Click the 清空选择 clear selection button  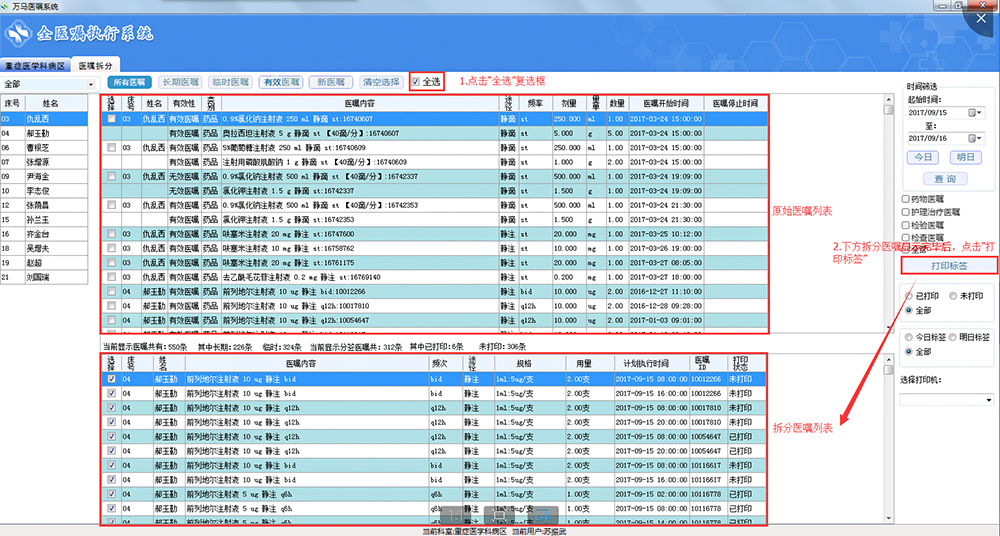380,82
